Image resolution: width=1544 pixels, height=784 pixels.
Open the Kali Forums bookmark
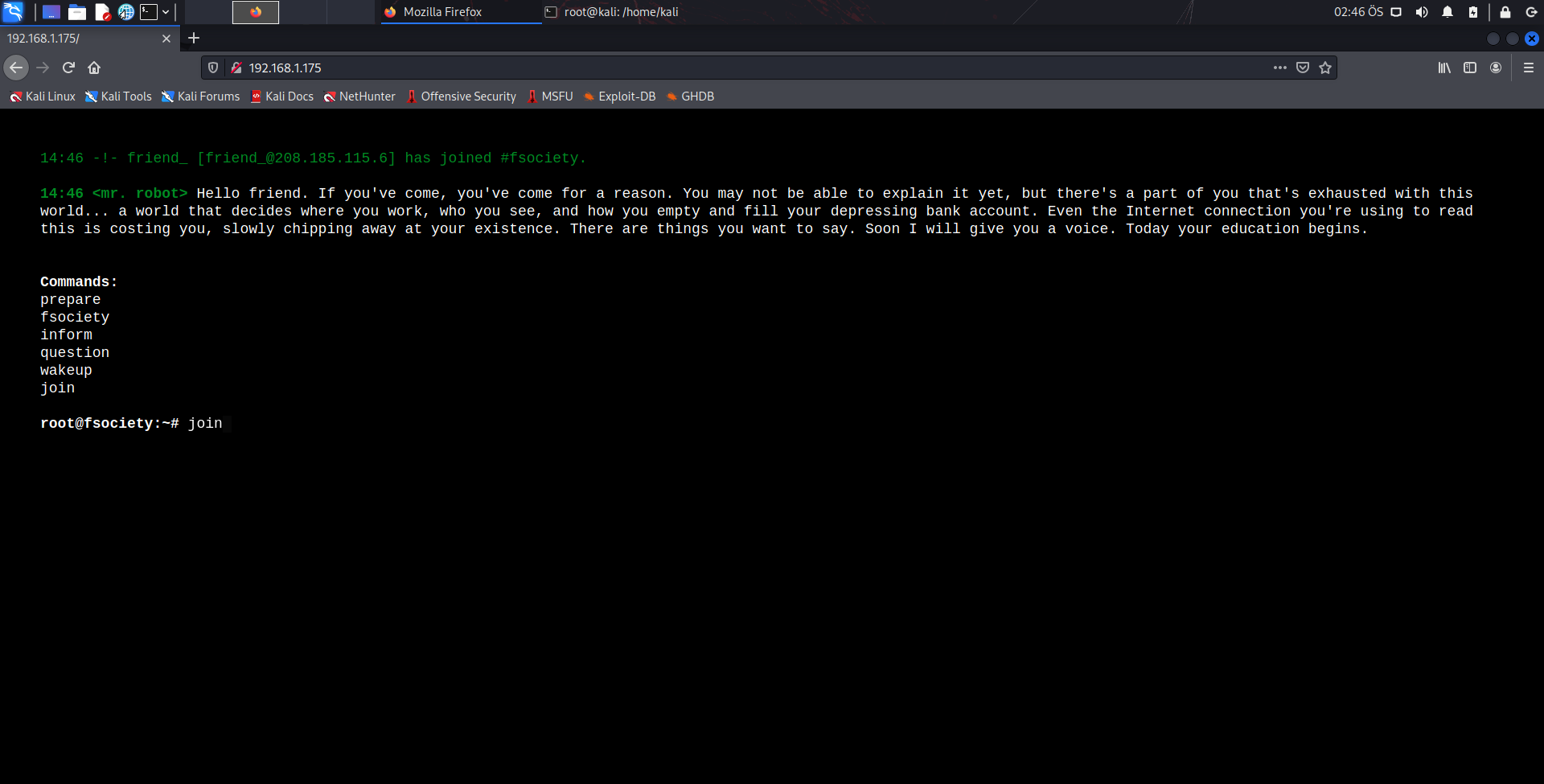pos(201,96)
